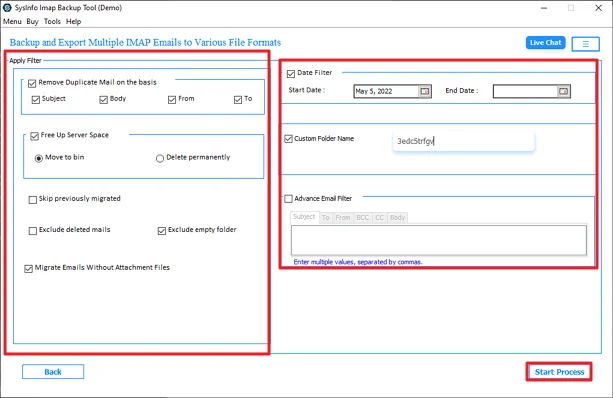Open the Help menu

pos(73,22)
